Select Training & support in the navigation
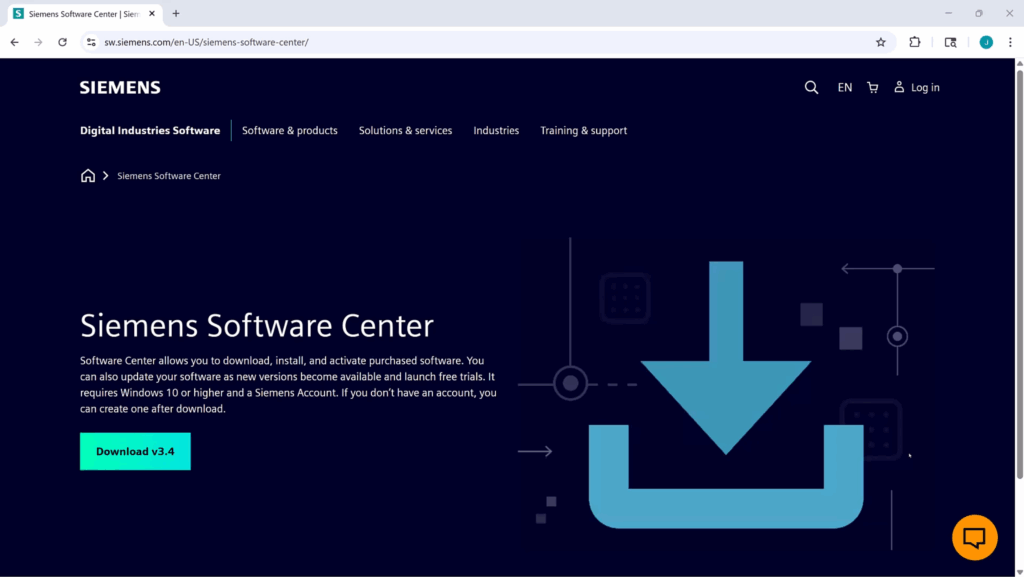The width and height of the screenshot is (1024, 577). click(583, 130)
